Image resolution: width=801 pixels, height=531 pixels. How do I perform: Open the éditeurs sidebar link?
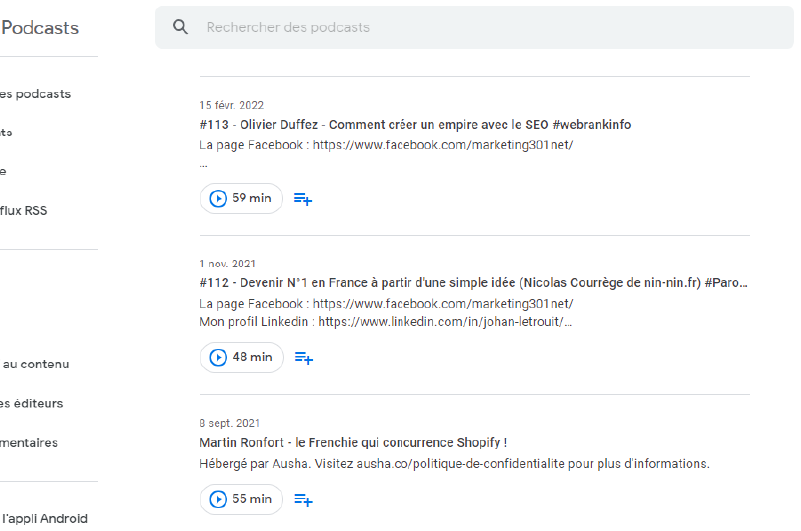[x=32, y=404]
